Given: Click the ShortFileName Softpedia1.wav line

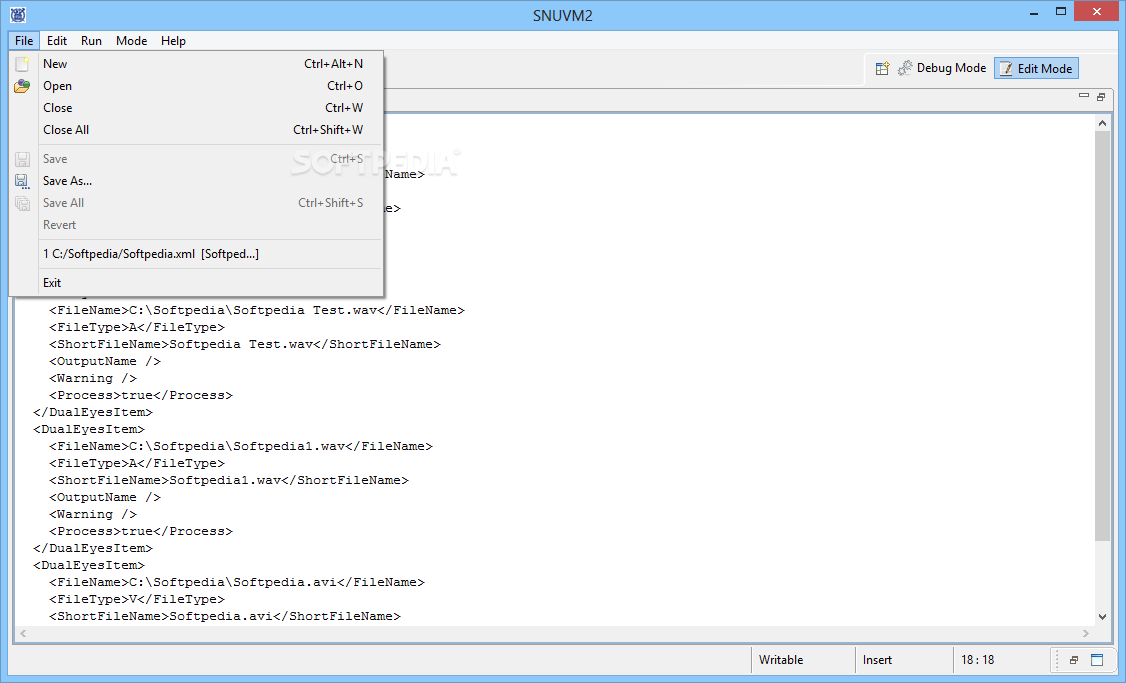Looking at the screenshot, I should pos(228,480).
